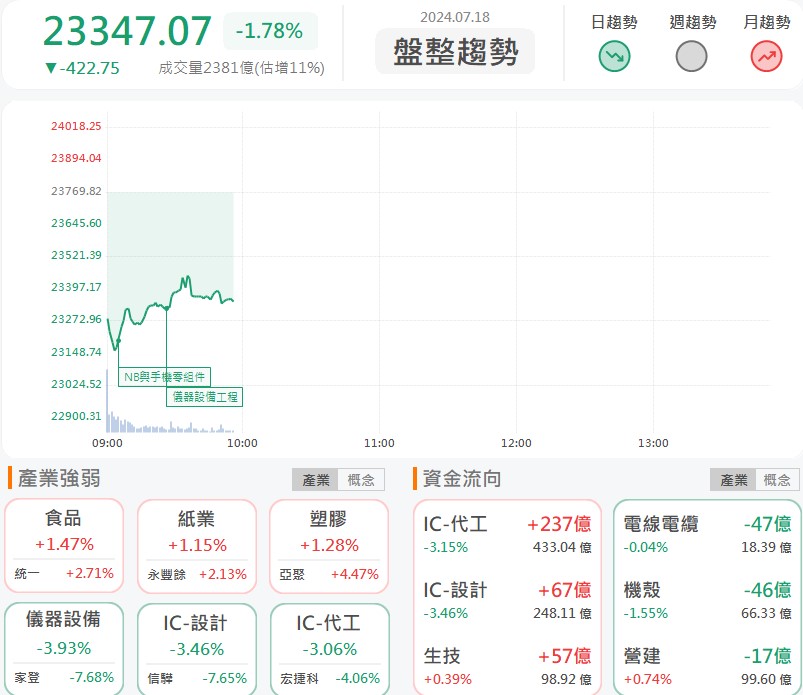Screen dimensions: 803x695
Task: Open the 儀器設備 industry card
Action: [x=64, y=649]
